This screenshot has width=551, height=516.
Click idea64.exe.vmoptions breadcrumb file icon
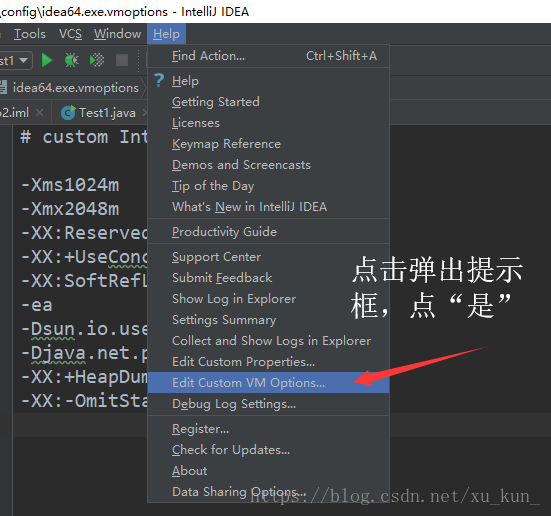tap(3, 87)
